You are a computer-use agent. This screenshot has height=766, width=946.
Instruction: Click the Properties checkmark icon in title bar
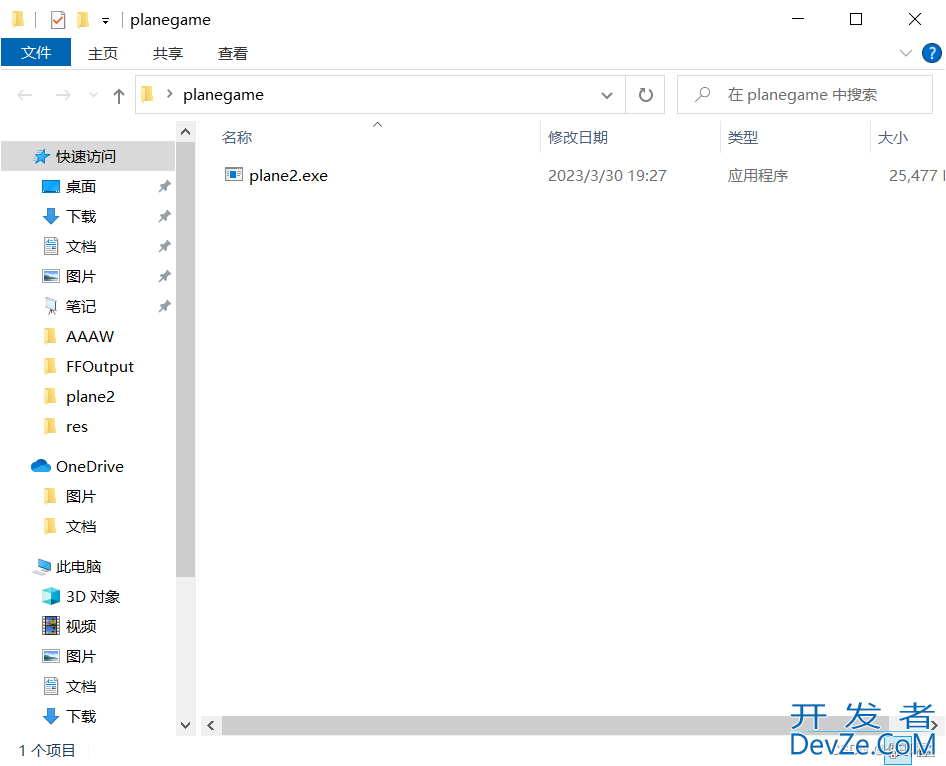point(58,20)
